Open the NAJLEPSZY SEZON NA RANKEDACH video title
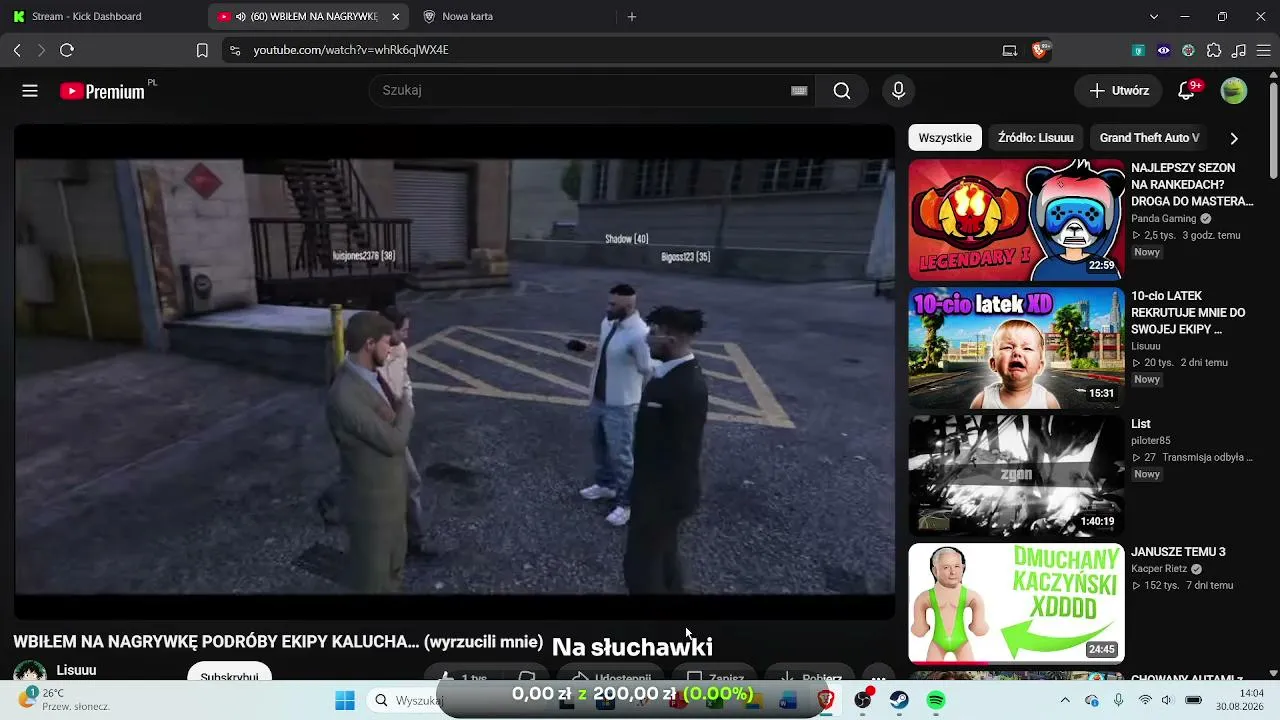This screenshot has width=1280, height=720. [1192, 185]
